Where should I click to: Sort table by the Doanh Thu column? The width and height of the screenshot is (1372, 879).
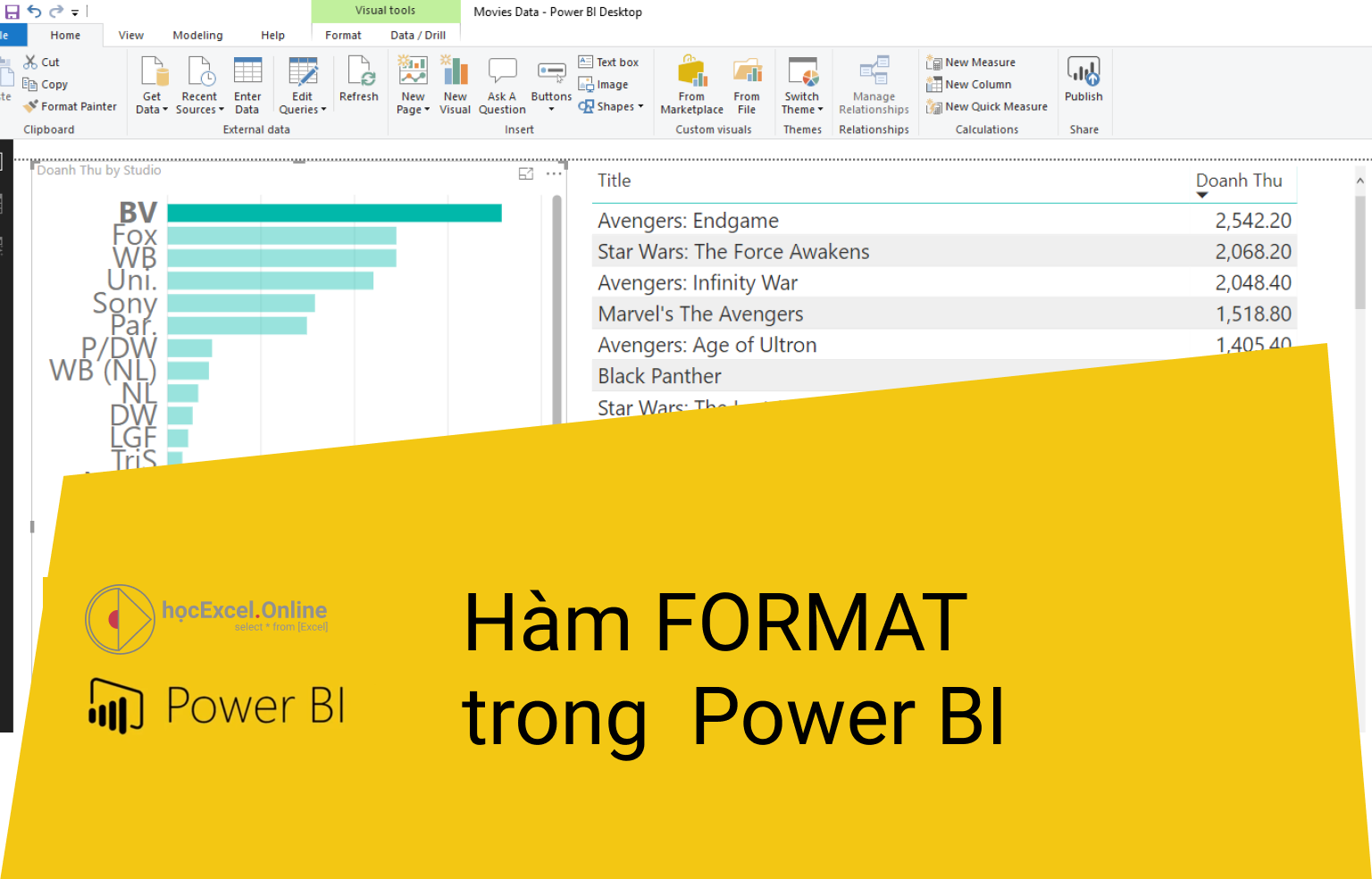pos(1239,180)
